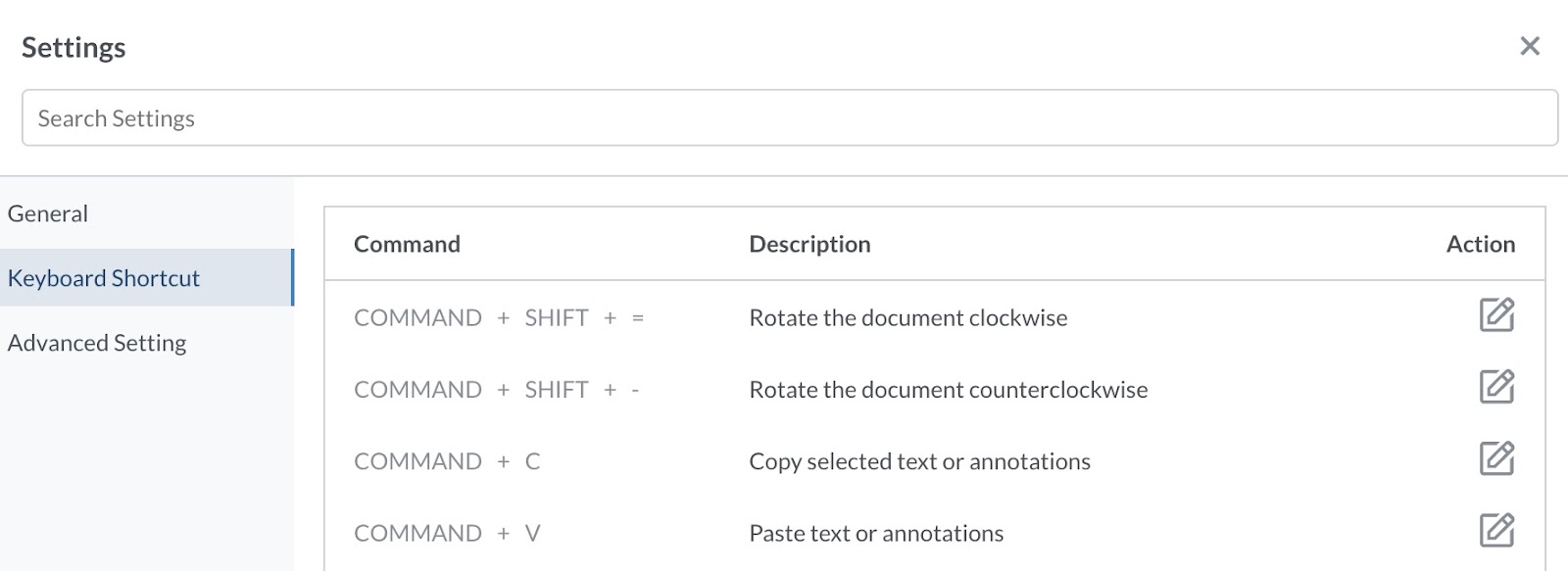Select the COMMAND + SHIFT + = shortcut text
Viewport: 1568px width, 571px height.
(x=499, y=317)
